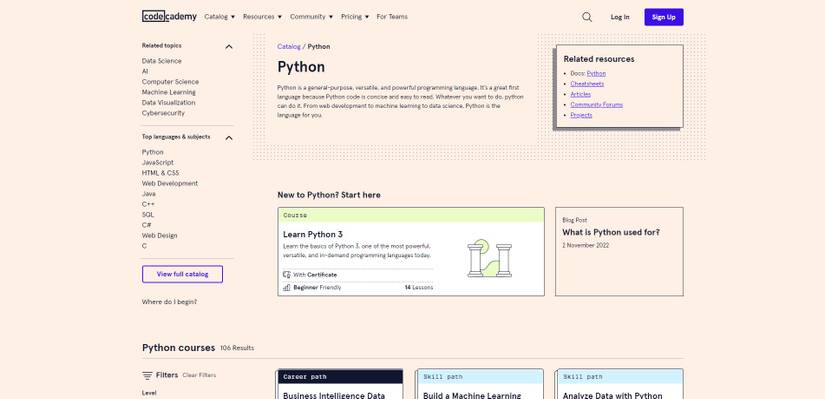Open the Analyze Data with Python skill path card
825x399 pixels.
click(x=619, y=384)
